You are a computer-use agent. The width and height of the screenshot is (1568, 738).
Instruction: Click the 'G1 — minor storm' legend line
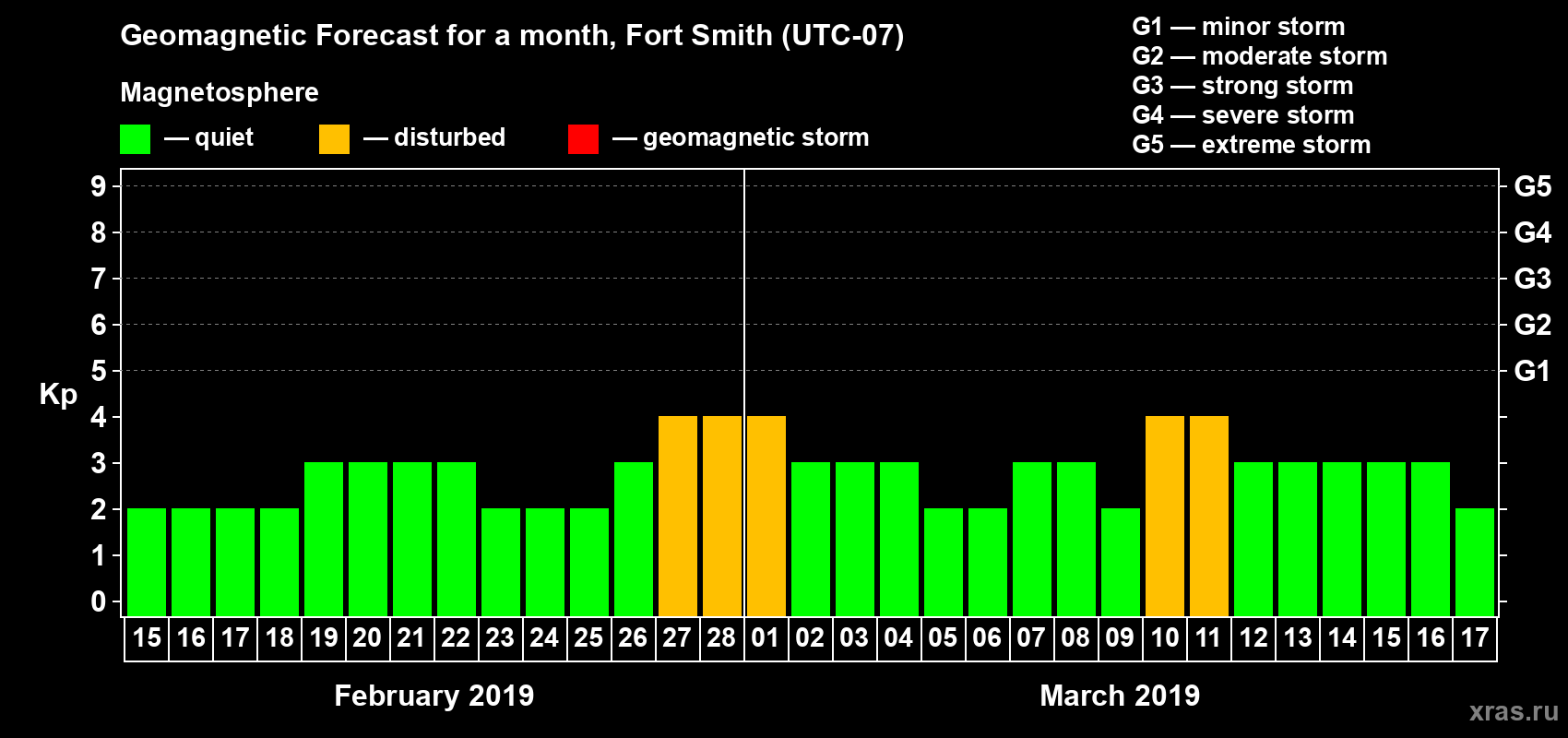pos(1239,27)
